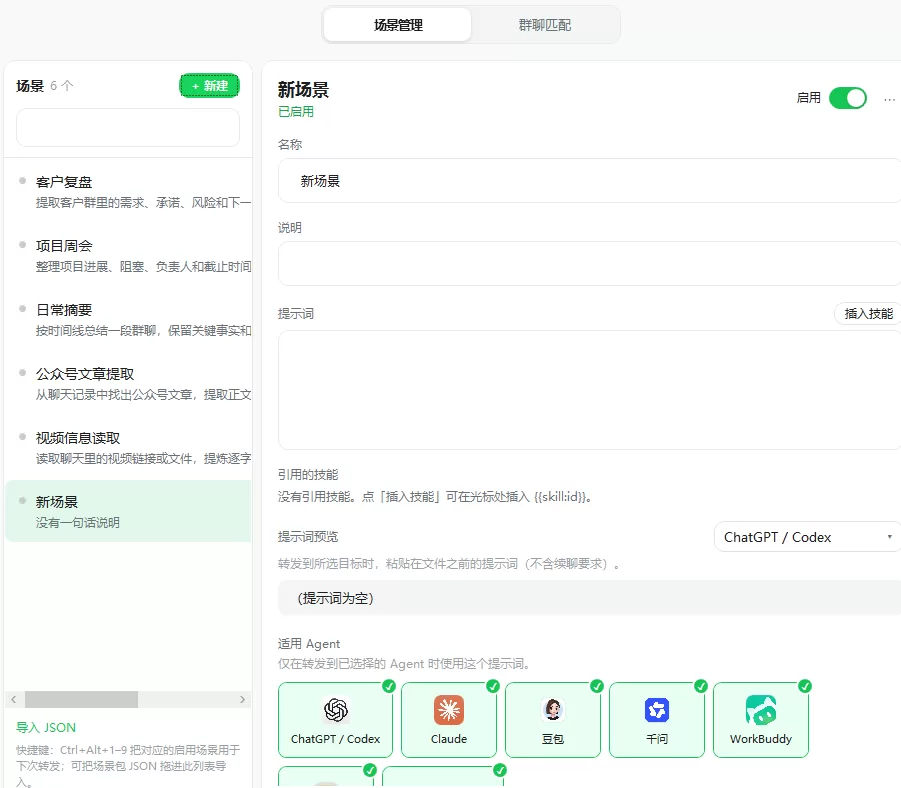Uncheck the Claude agent checkmark
The width and height of the screenshot is (901, 788).
click(493, 686)
